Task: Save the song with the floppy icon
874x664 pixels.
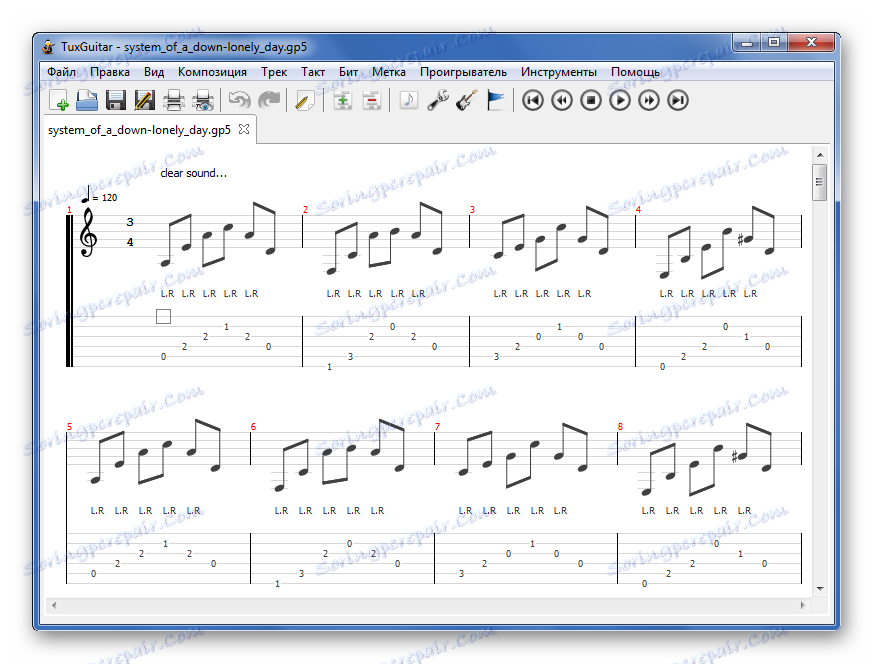Action: click(x=116, y=101)
